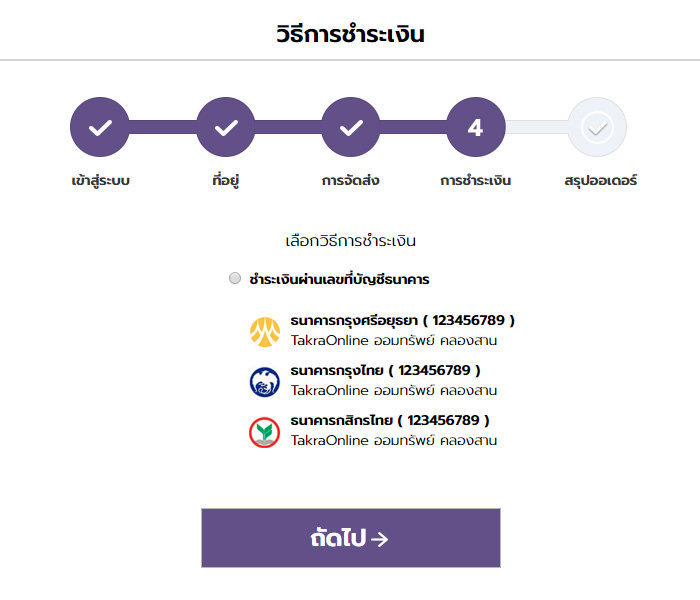This screenshot has width=700, height=600.
Task: Click the Krungthai bank blue logo
Action: pos(265,381)
